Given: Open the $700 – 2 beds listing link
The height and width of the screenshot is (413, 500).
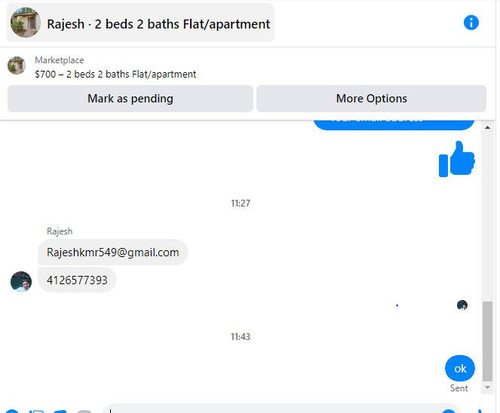Looking at the screenshot, I should (115, 74).
